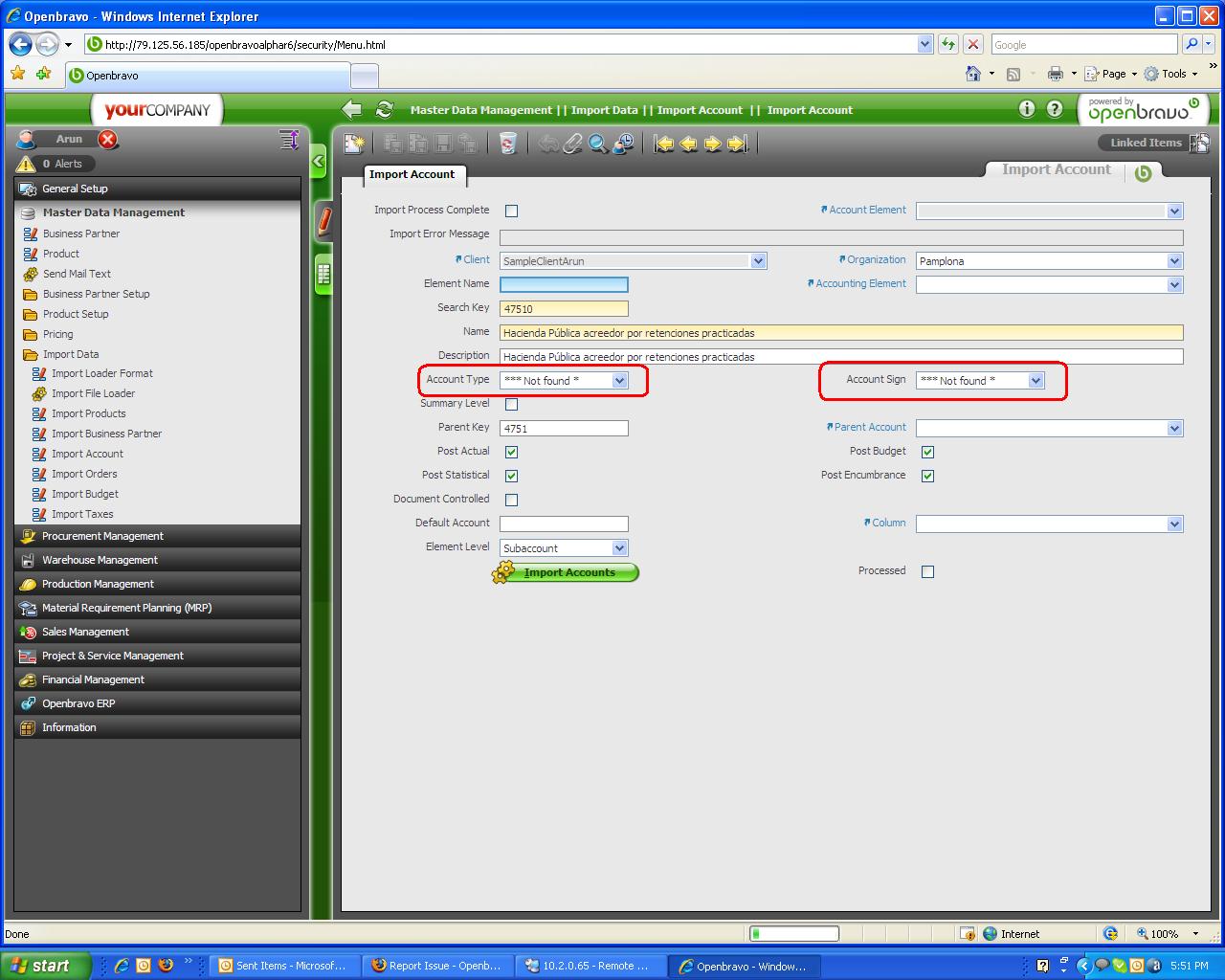Go to the first record arrow
The width and height of the screenshot is (1225, 980).
(x=663, y=144)
